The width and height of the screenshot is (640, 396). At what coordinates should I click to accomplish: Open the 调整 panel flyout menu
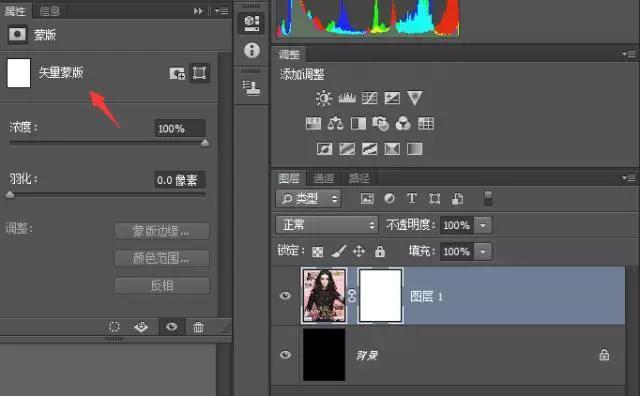pyautogui.click(x=629, y=54)
